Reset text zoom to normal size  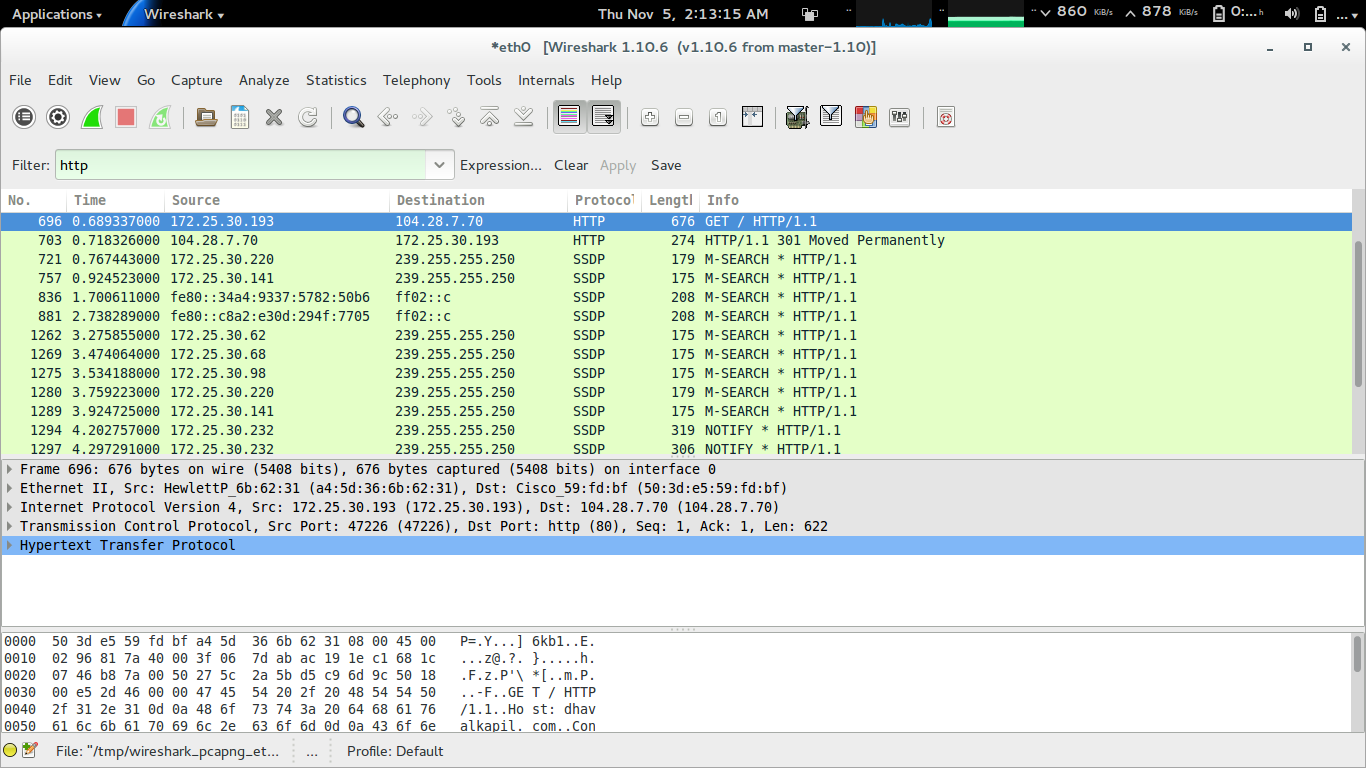718,117
